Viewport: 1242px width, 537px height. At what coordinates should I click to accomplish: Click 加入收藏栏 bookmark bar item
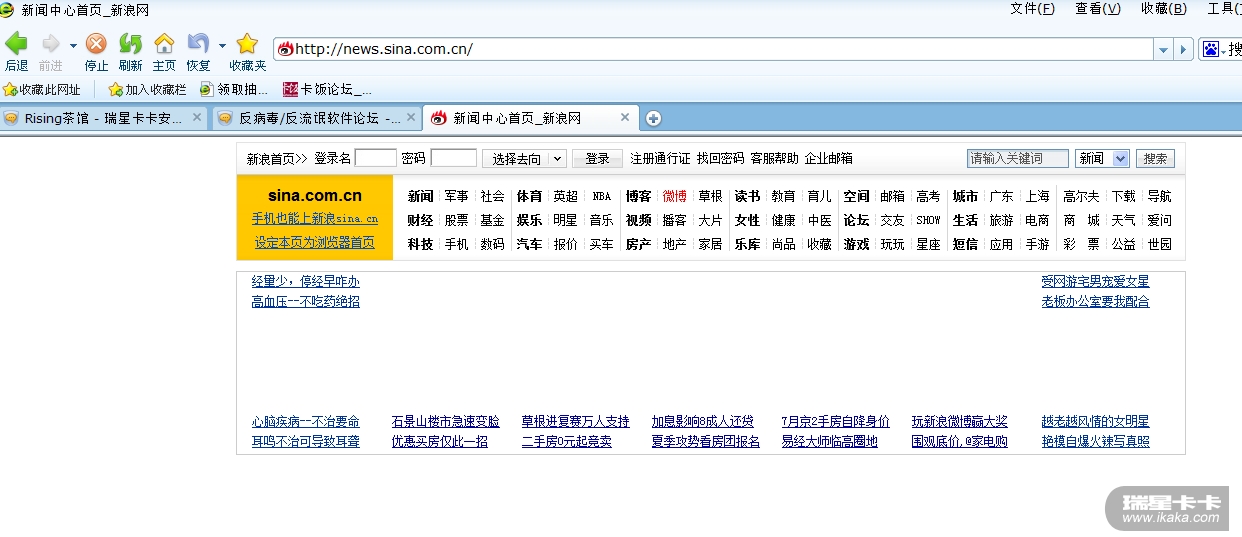click(x=147, y=90)
